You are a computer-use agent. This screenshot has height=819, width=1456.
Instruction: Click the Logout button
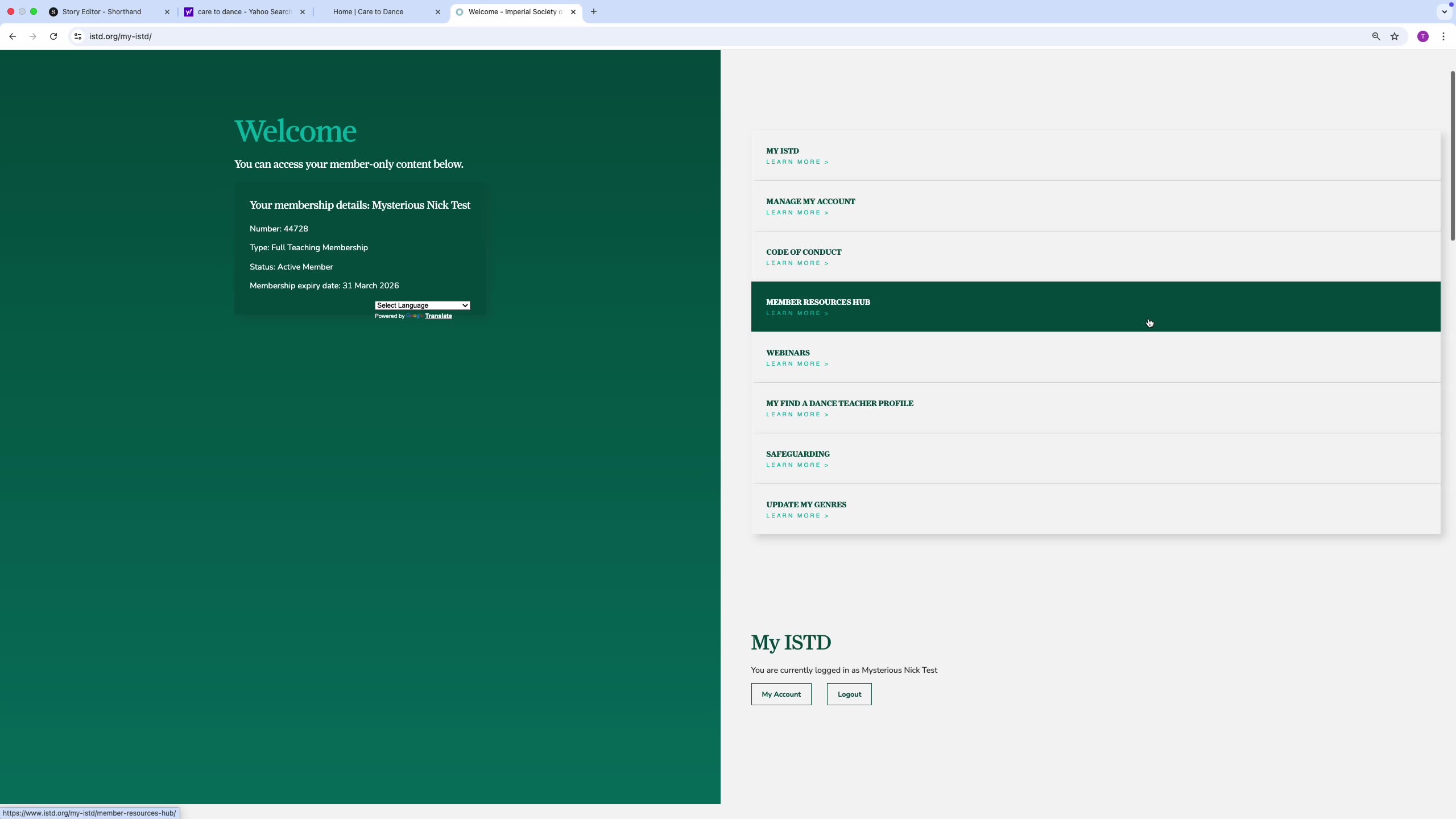[x=849, y=694]
